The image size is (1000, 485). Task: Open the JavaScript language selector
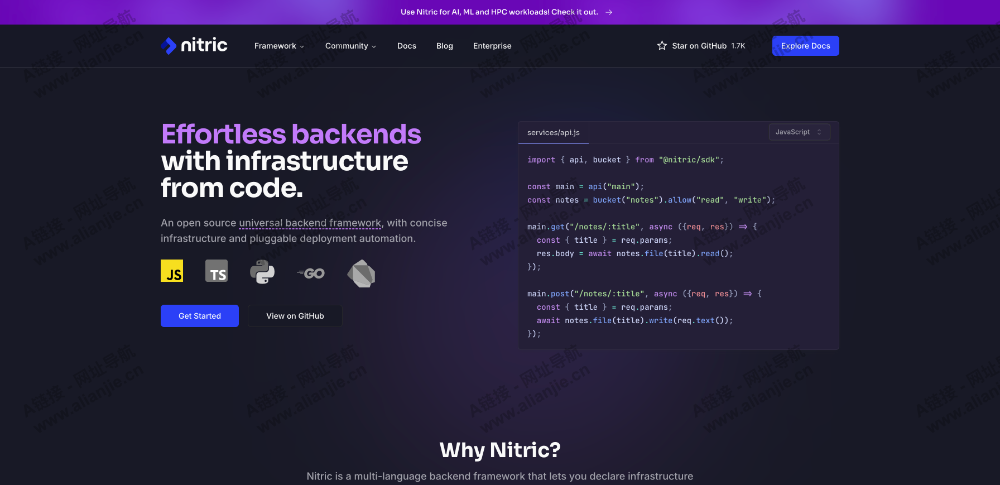pyautogui.click(x=800, y=132)
